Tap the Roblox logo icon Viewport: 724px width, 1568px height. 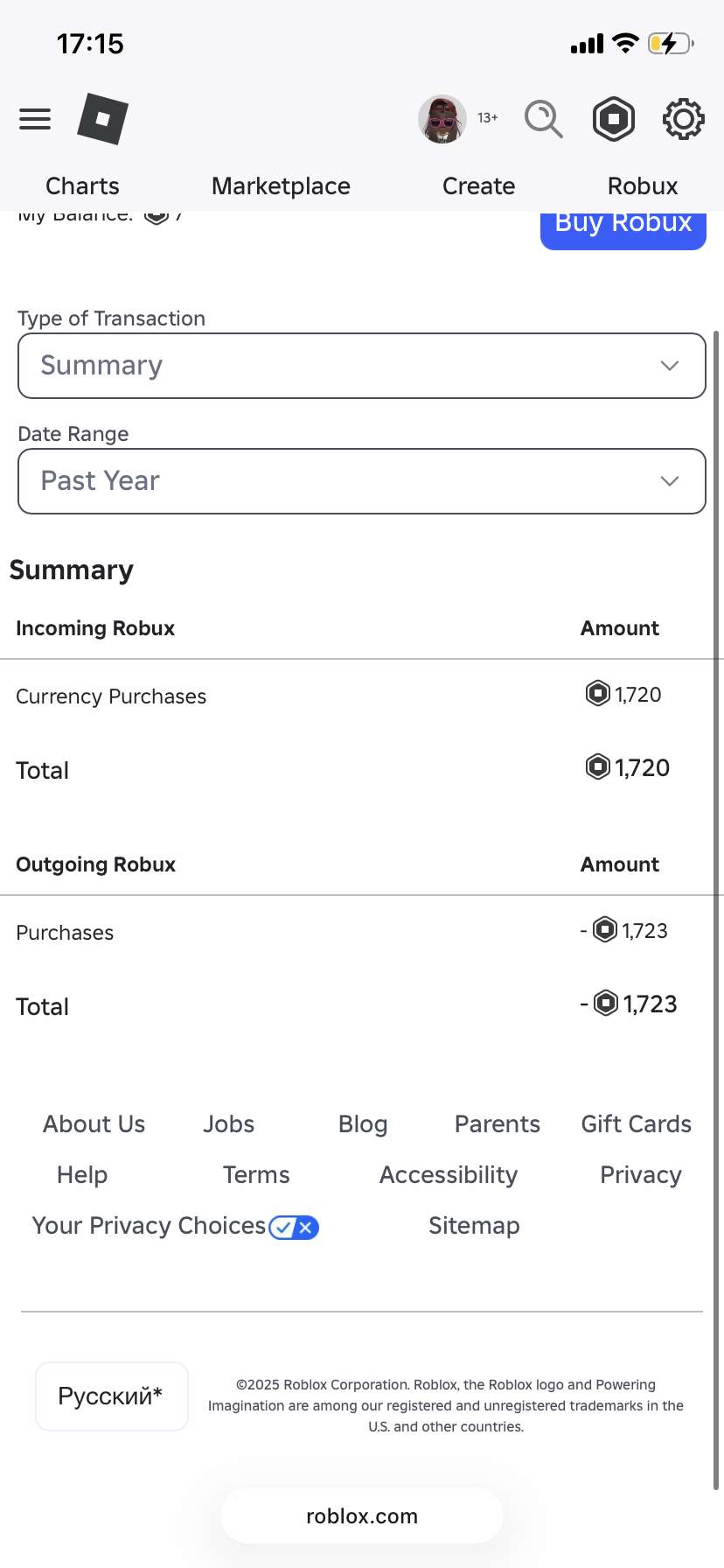(x=102, y=119)
